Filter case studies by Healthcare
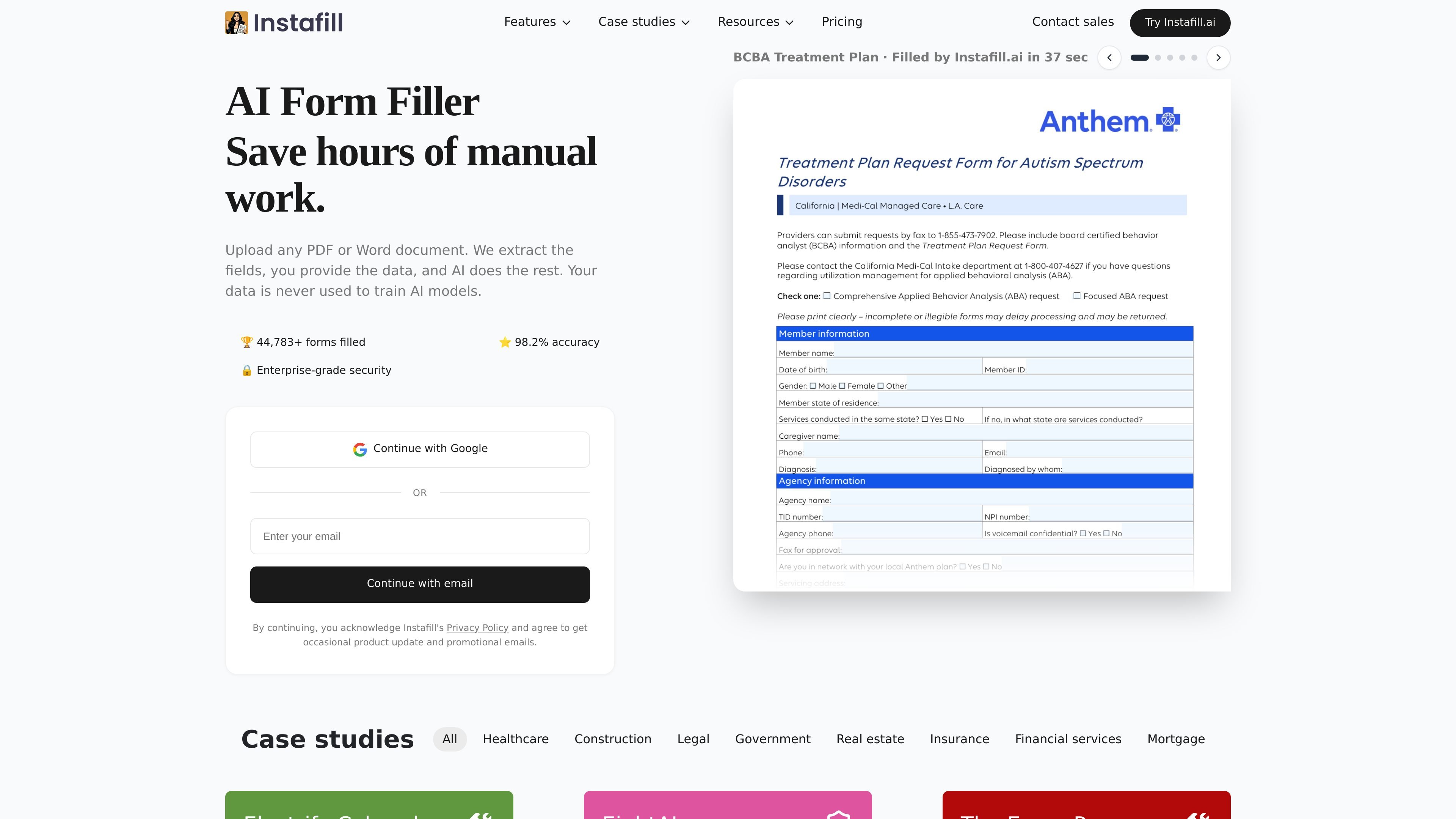 tap(516, 739)
